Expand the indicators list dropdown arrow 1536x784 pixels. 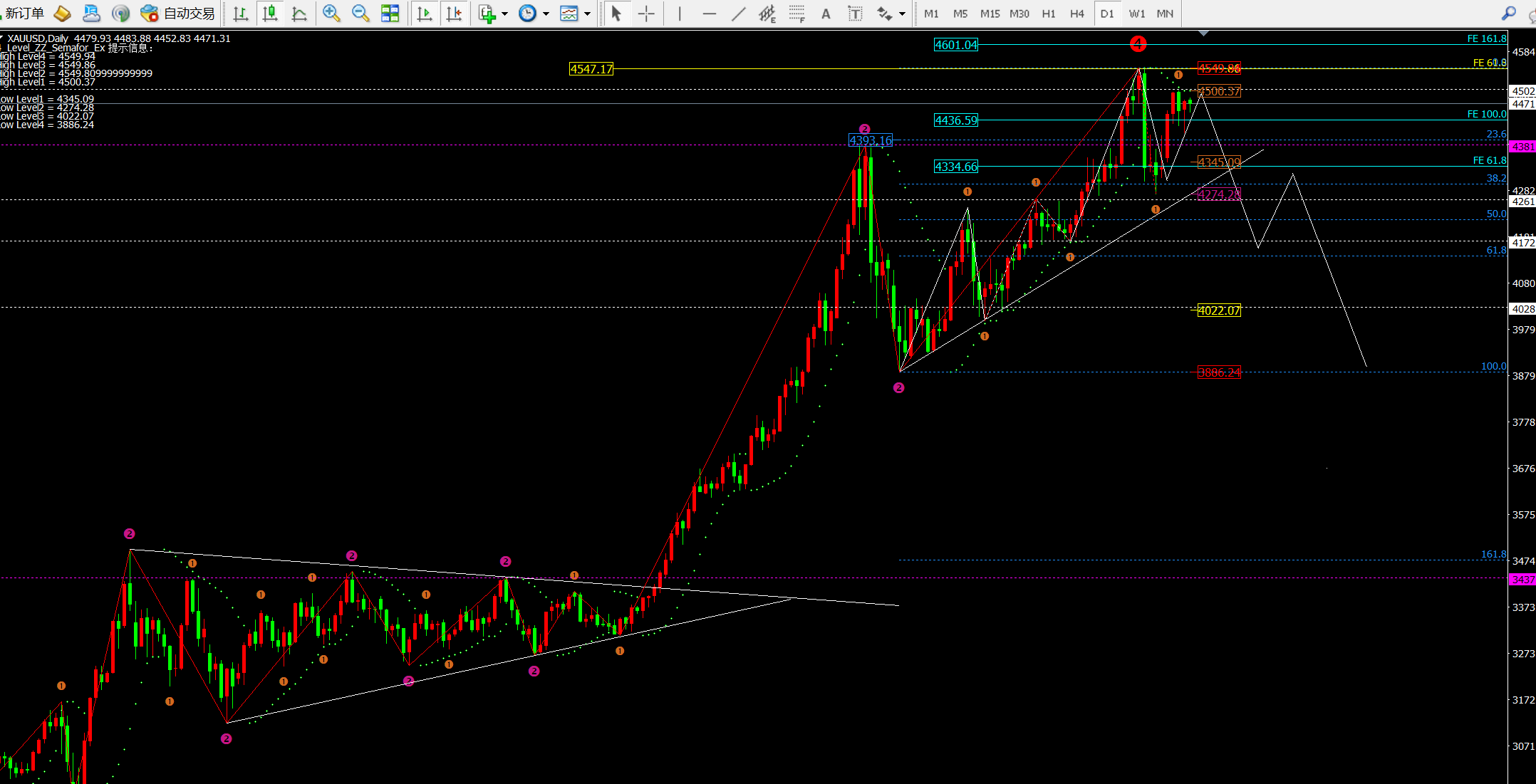coord(505,14)
